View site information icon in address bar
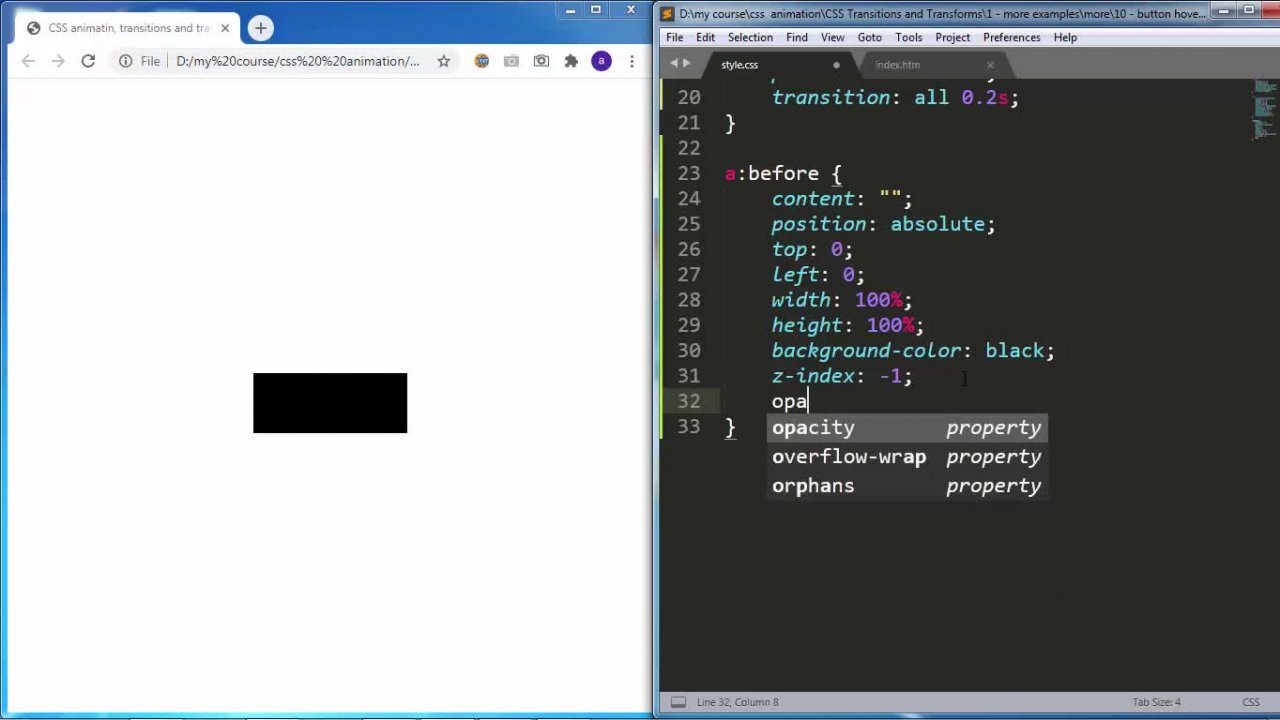1280x720 pixels. click(126, 61)
